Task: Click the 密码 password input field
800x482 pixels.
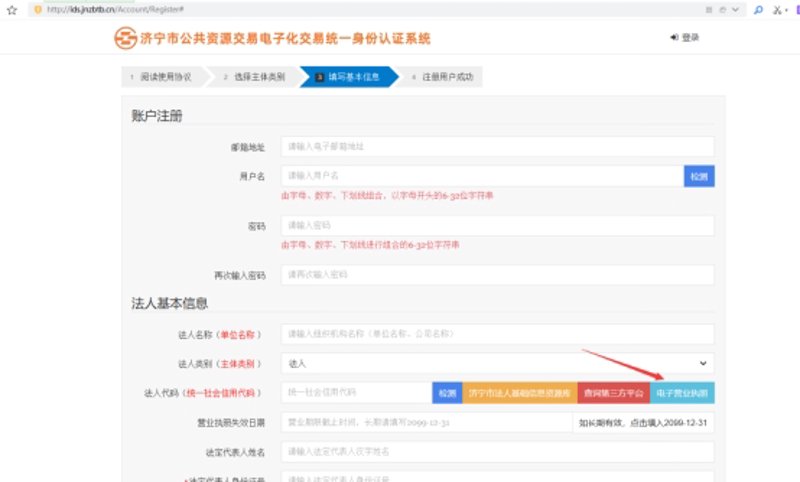Action: (x=497, y=225)
